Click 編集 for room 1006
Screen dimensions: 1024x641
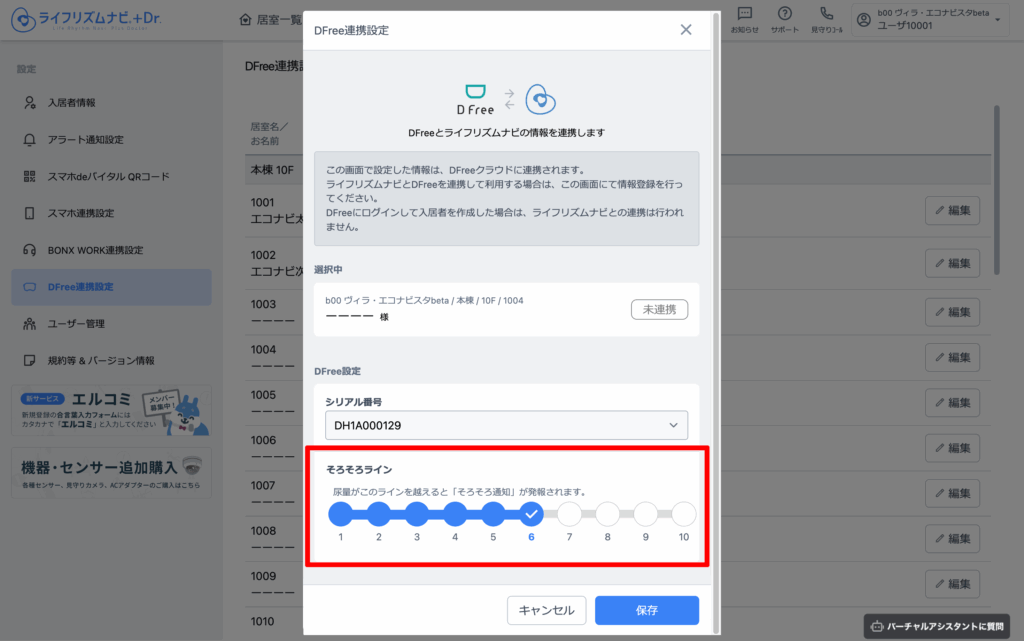952,448
